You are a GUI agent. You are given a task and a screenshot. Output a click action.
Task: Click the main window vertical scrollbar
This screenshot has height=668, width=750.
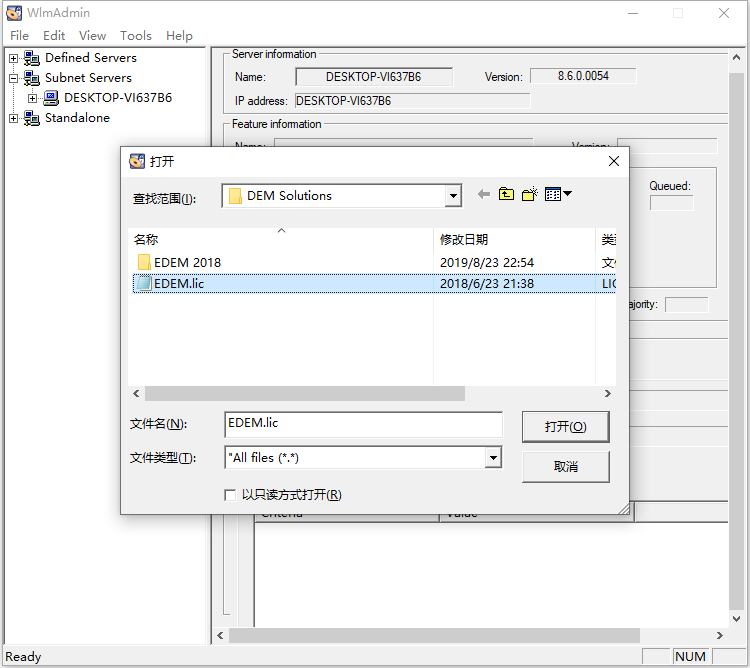(737, 341)
